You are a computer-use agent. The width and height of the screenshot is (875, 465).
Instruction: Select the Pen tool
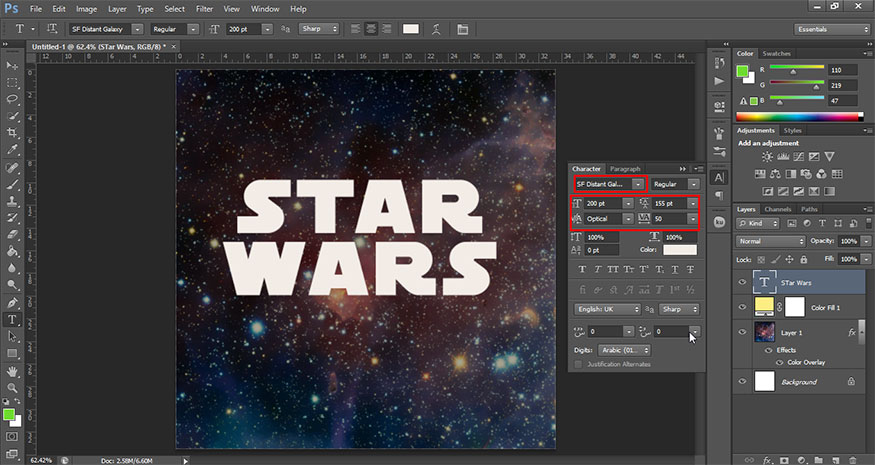(x=12, y=303)
